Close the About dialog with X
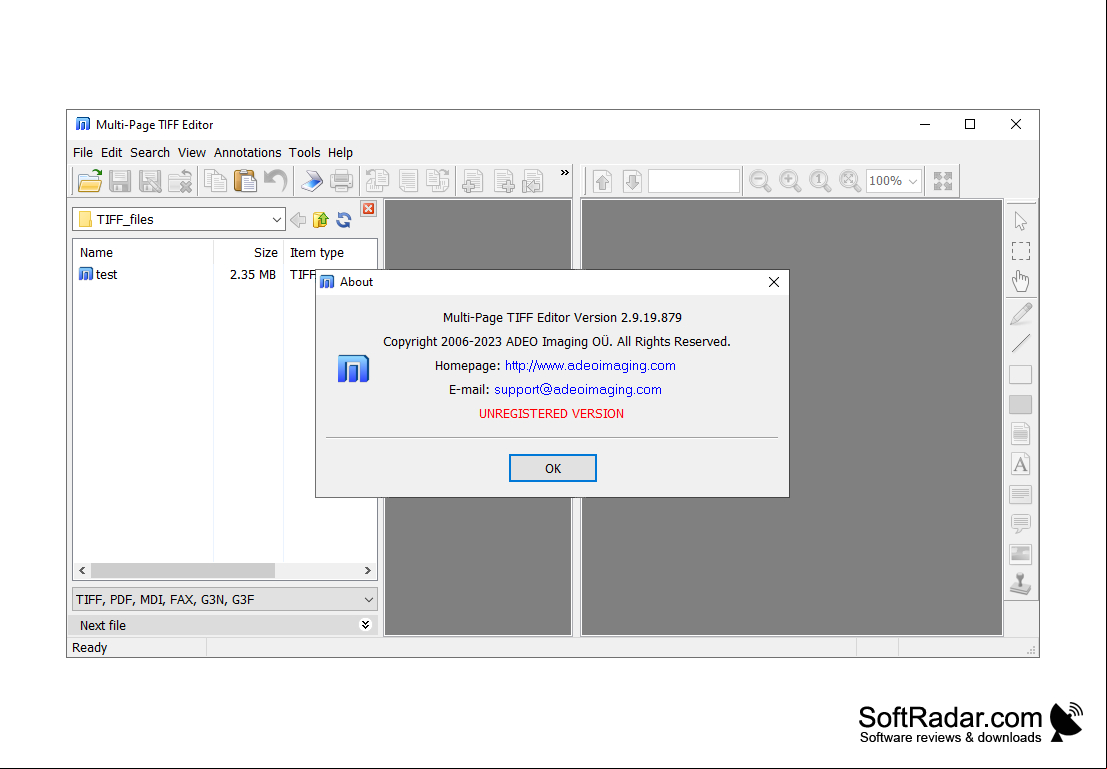Viewport: 1107px width, 769px height. tap(774, 282)
